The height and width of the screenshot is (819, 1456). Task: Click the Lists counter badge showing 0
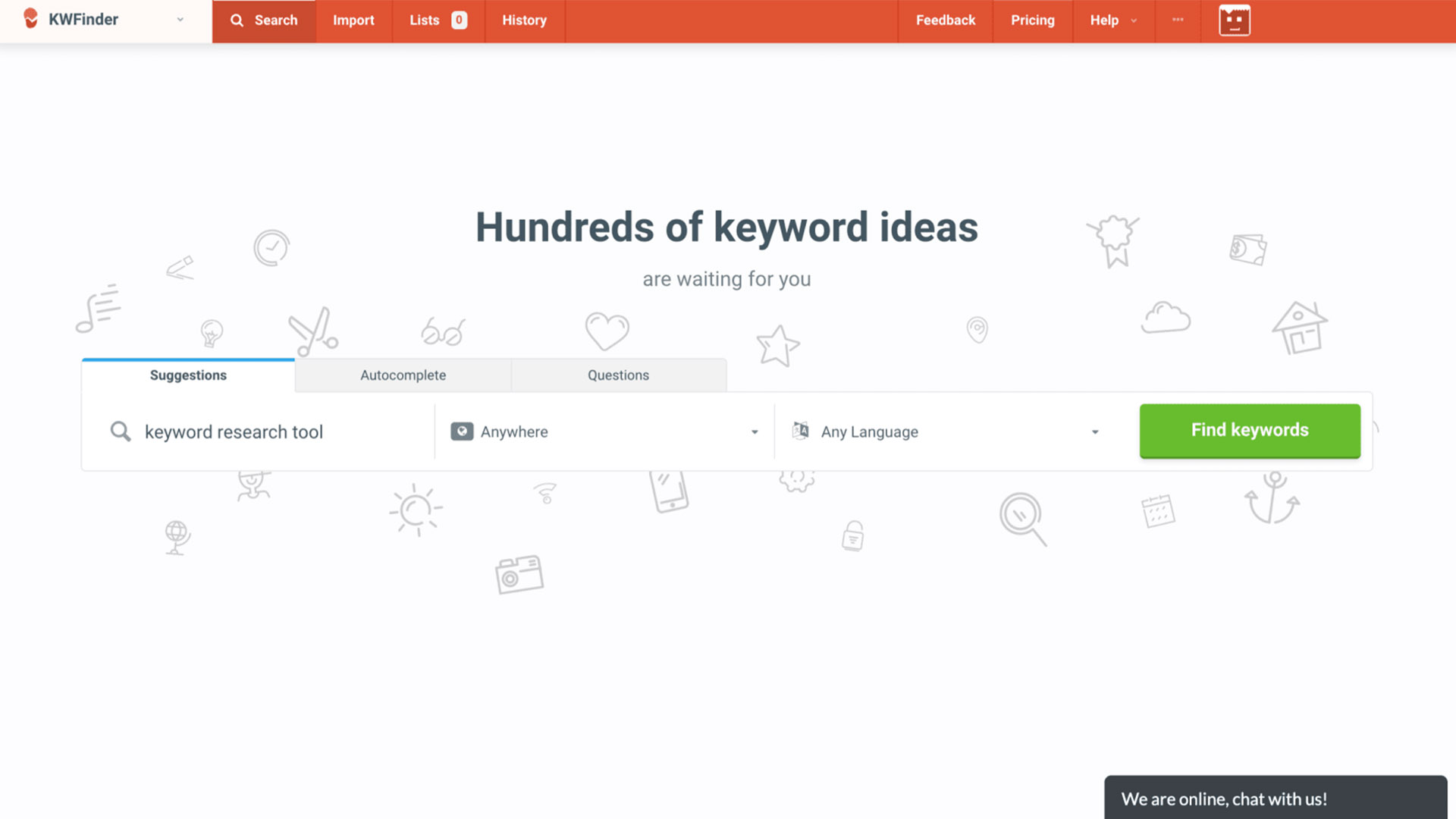[459, 20]
